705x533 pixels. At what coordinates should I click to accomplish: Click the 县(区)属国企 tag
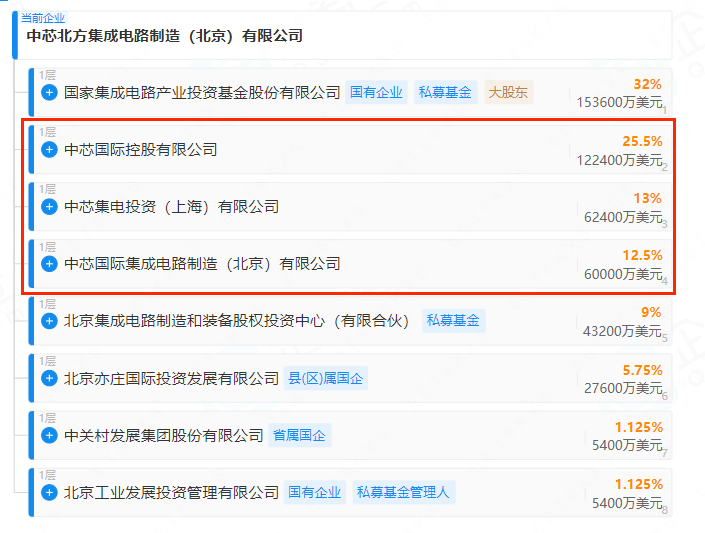[326, 378]
